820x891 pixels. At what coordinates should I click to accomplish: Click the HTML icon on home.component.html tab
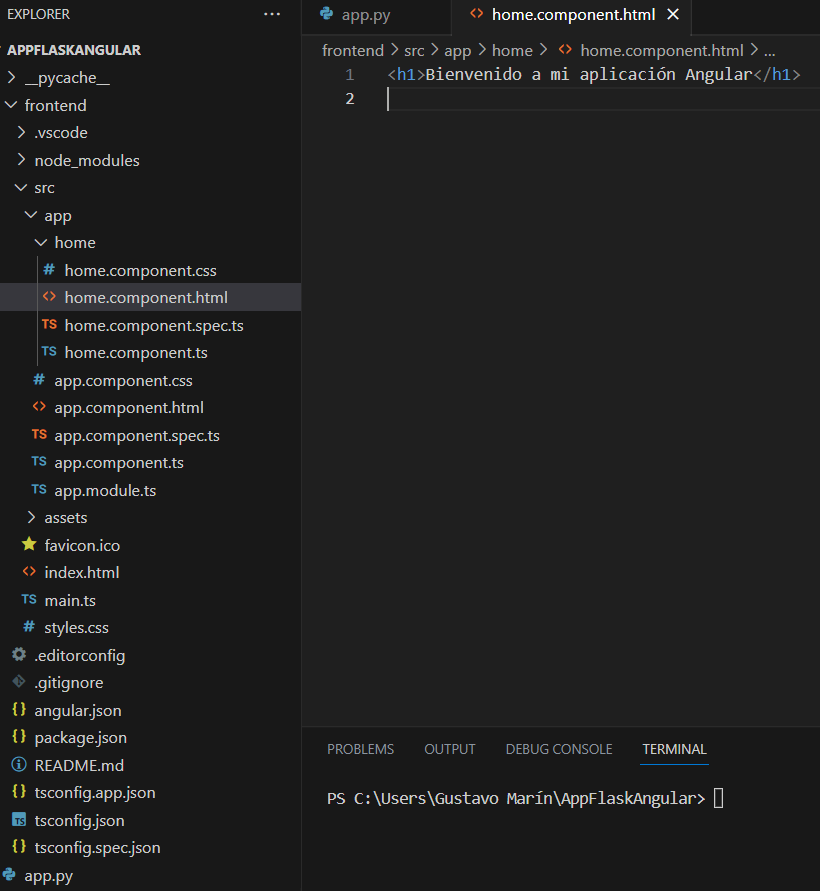[477, 14]
